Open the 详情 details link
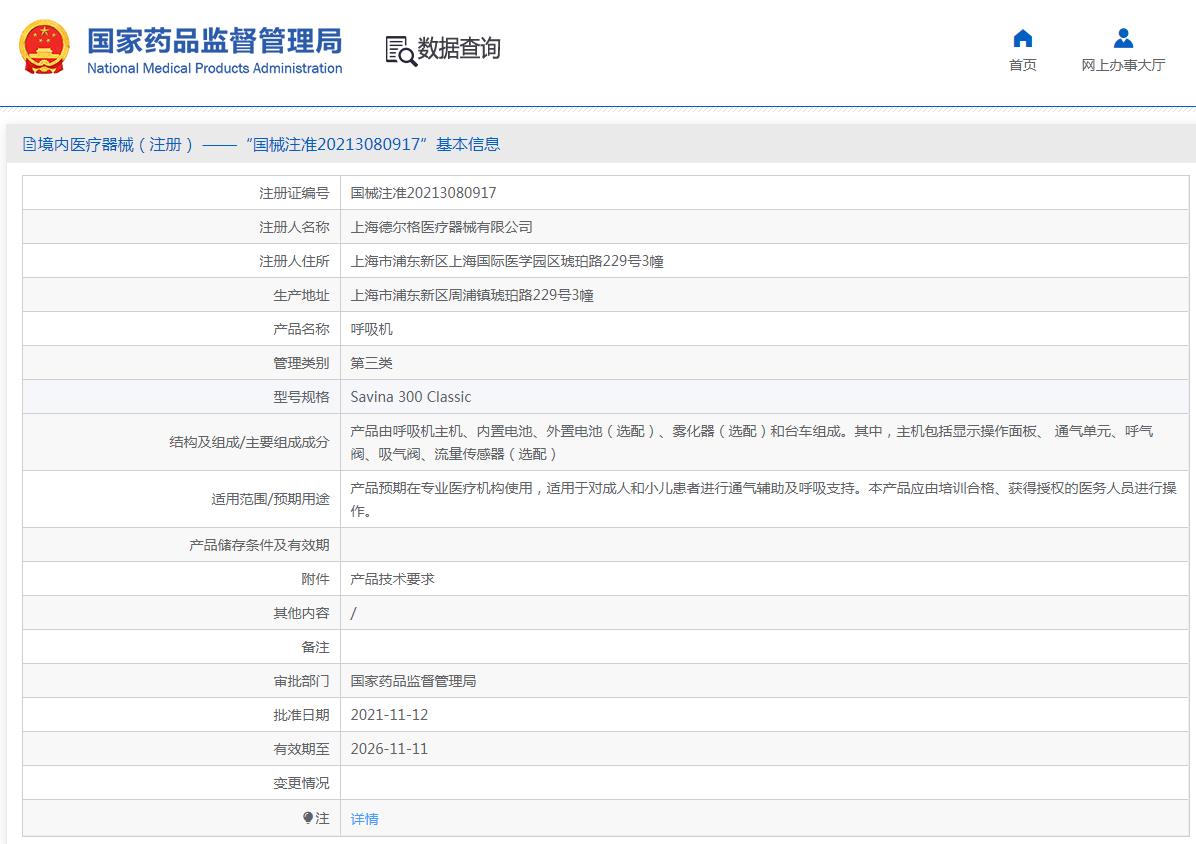 [364, 819]
